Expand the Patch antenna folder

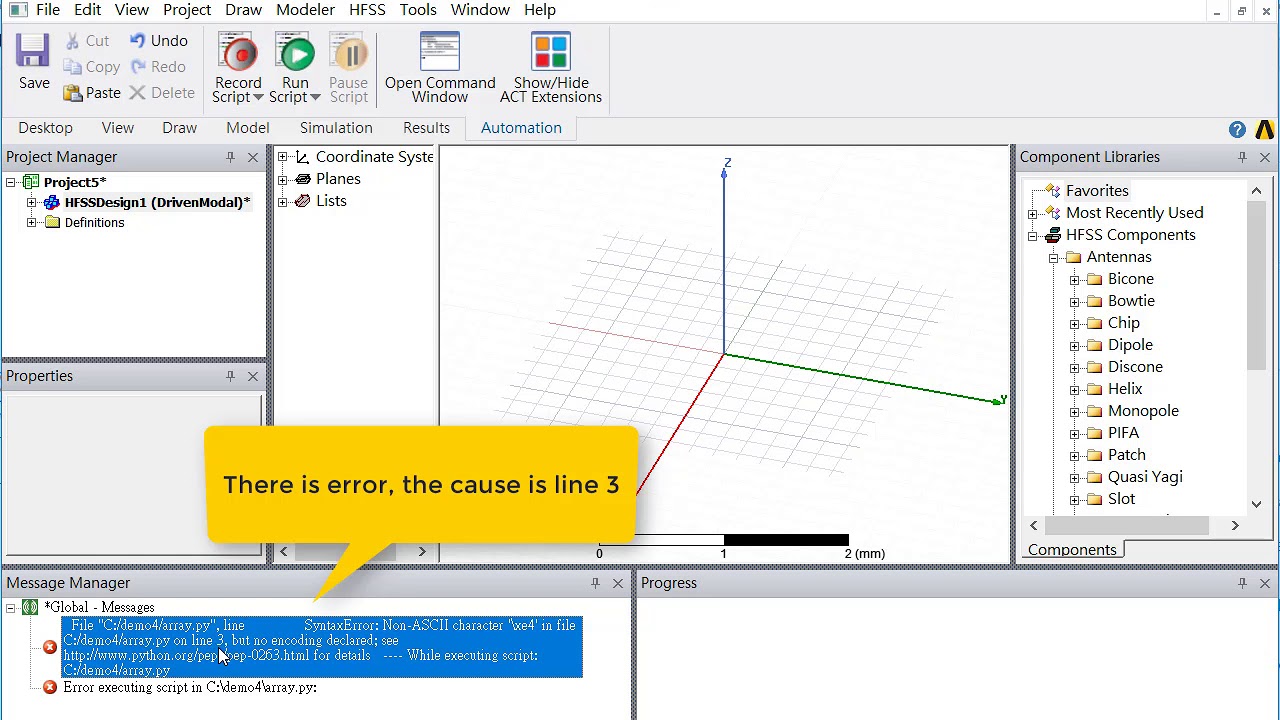tap(1074, 456)
